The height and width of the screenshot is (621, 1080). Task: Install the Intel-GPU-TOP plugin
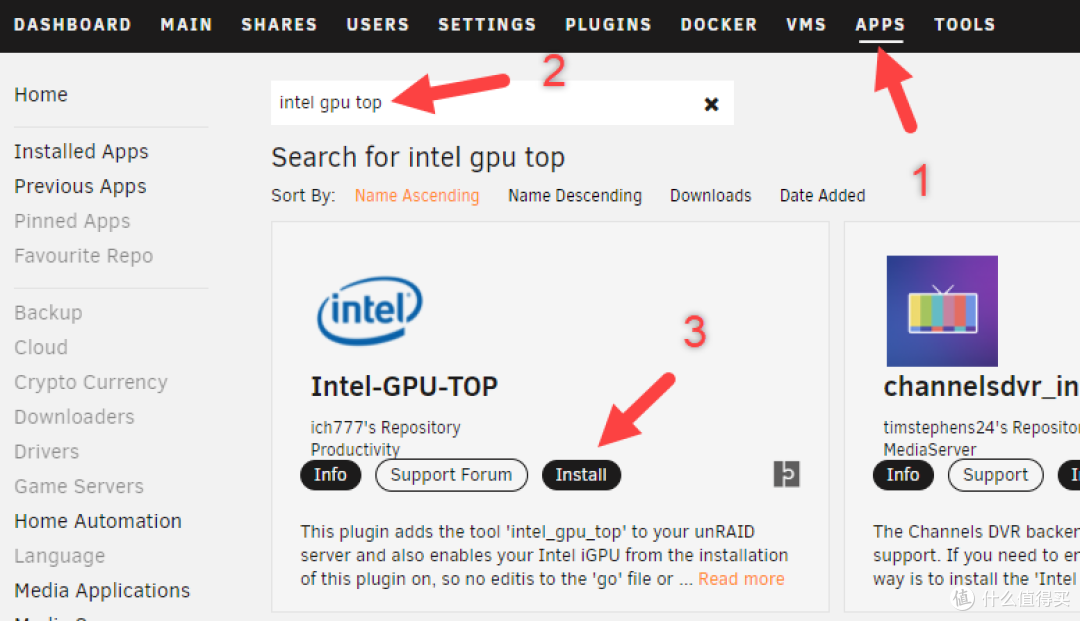[x=581, y=475]
